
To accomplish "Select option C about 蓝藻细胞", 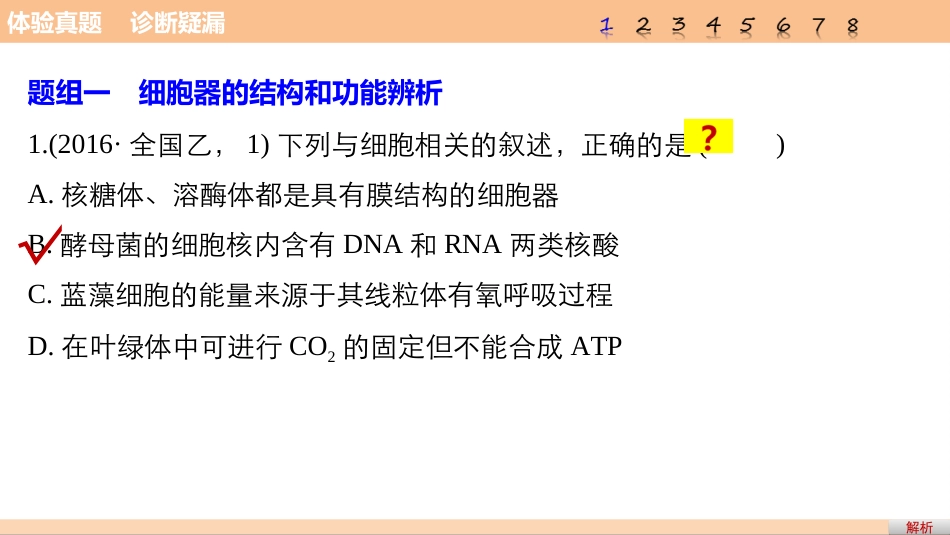I will tap(321, 295).
